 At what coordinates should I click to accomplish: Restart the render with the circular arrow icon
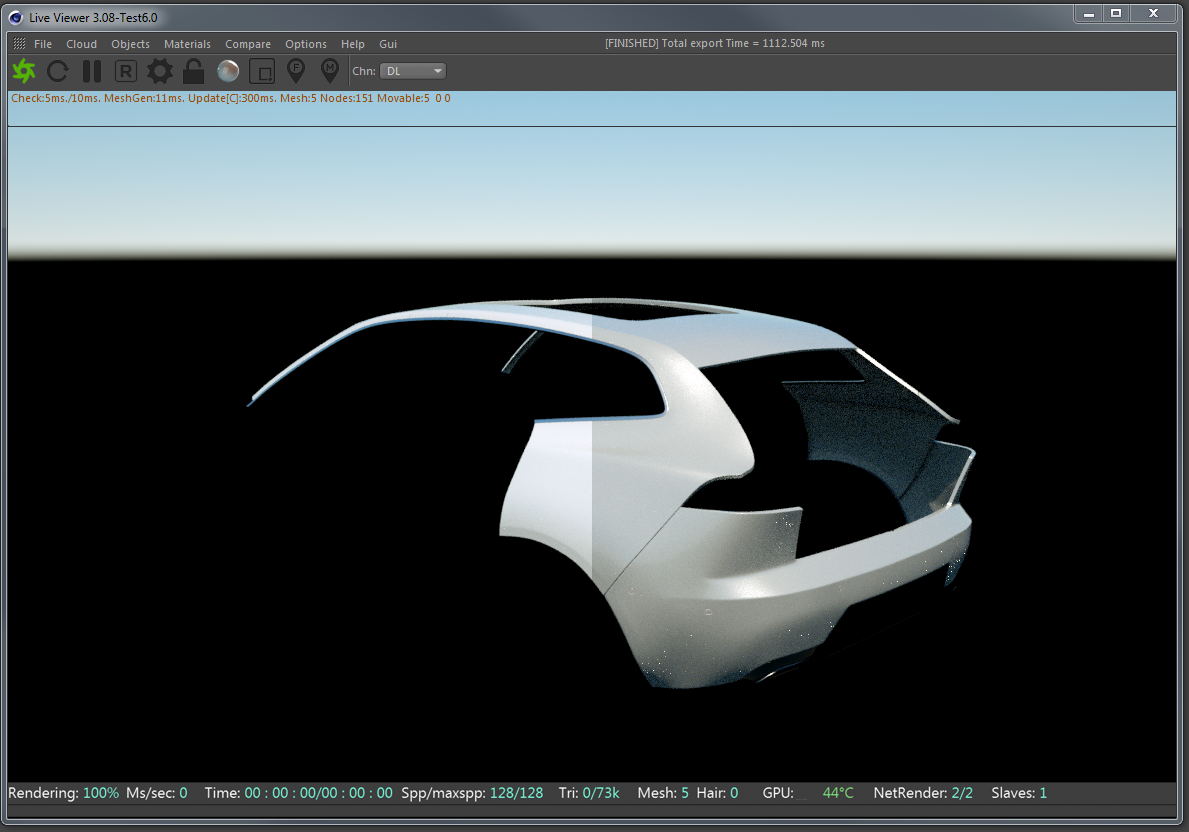pyautogui.click(x=58, y=71)
